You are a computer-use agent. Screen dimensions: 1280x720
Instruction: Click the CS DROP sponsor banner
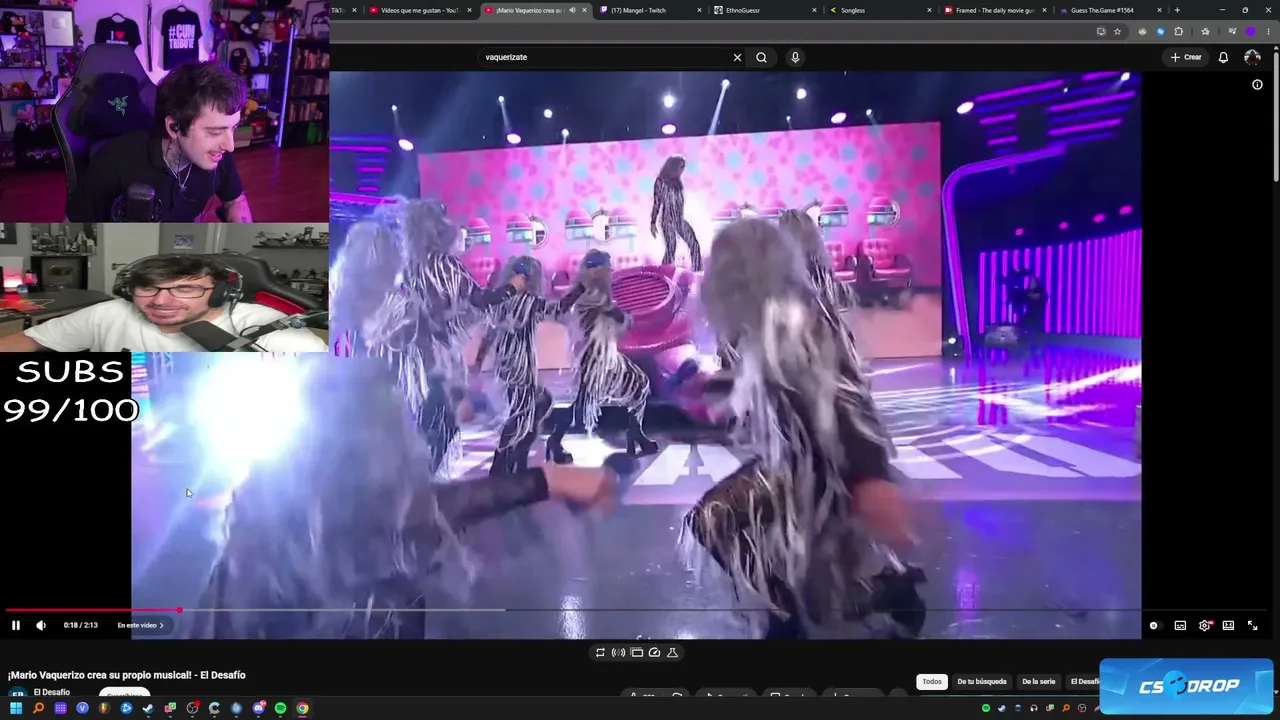coord(1186,686)
